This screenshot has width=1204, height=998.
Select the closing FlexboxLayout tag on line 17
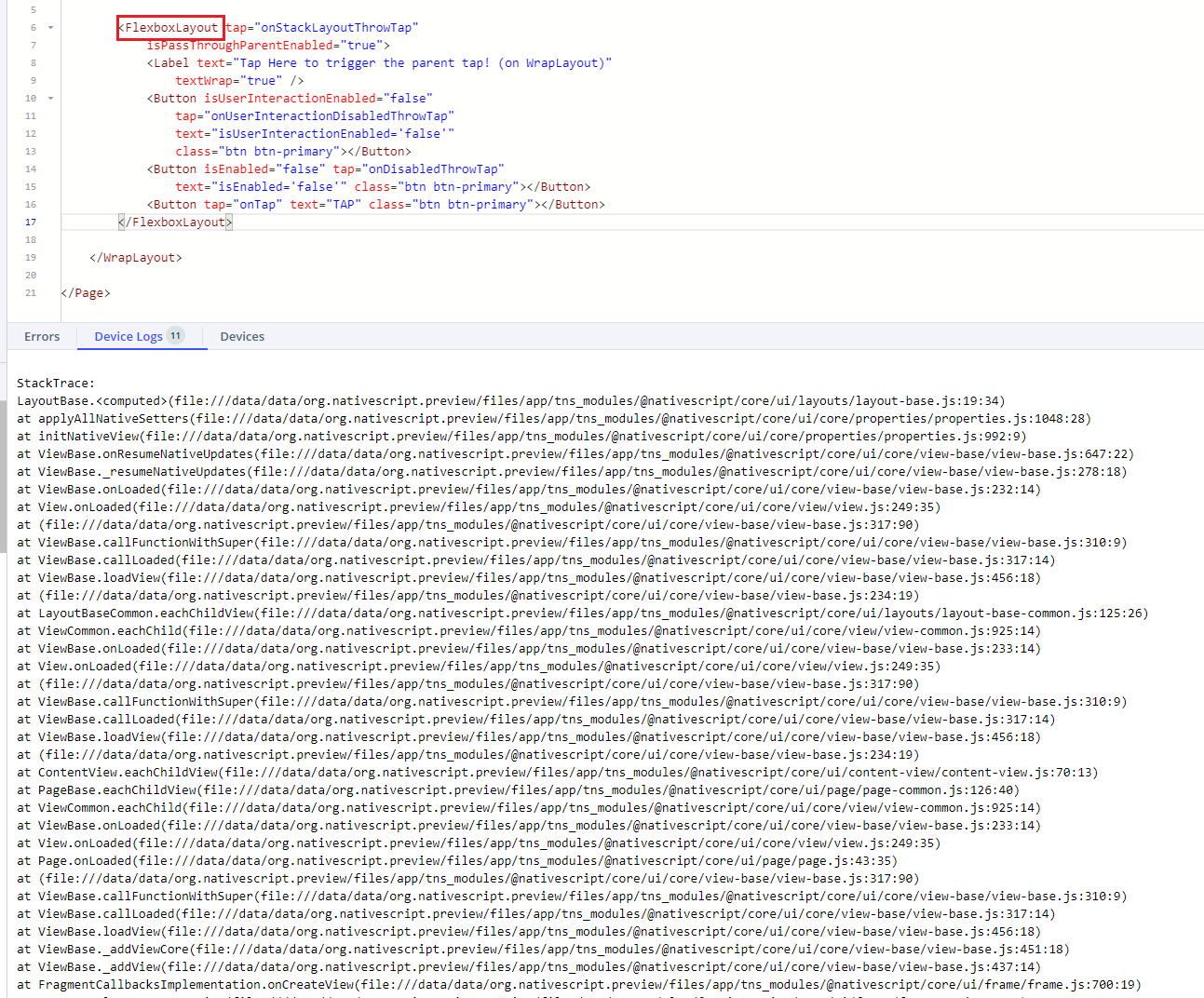pos(175,222)
